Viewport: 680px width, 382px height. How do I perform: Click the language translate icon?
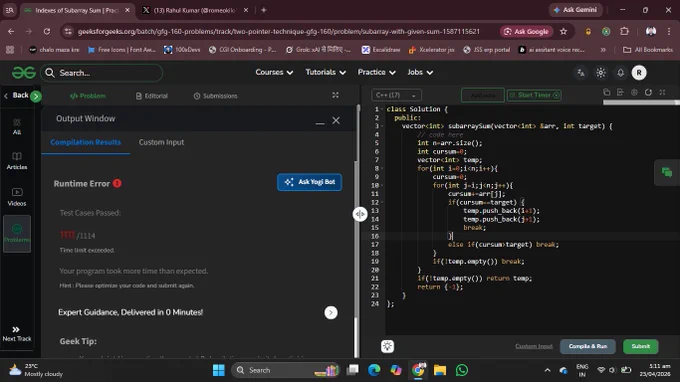click(x=581, y=73)
